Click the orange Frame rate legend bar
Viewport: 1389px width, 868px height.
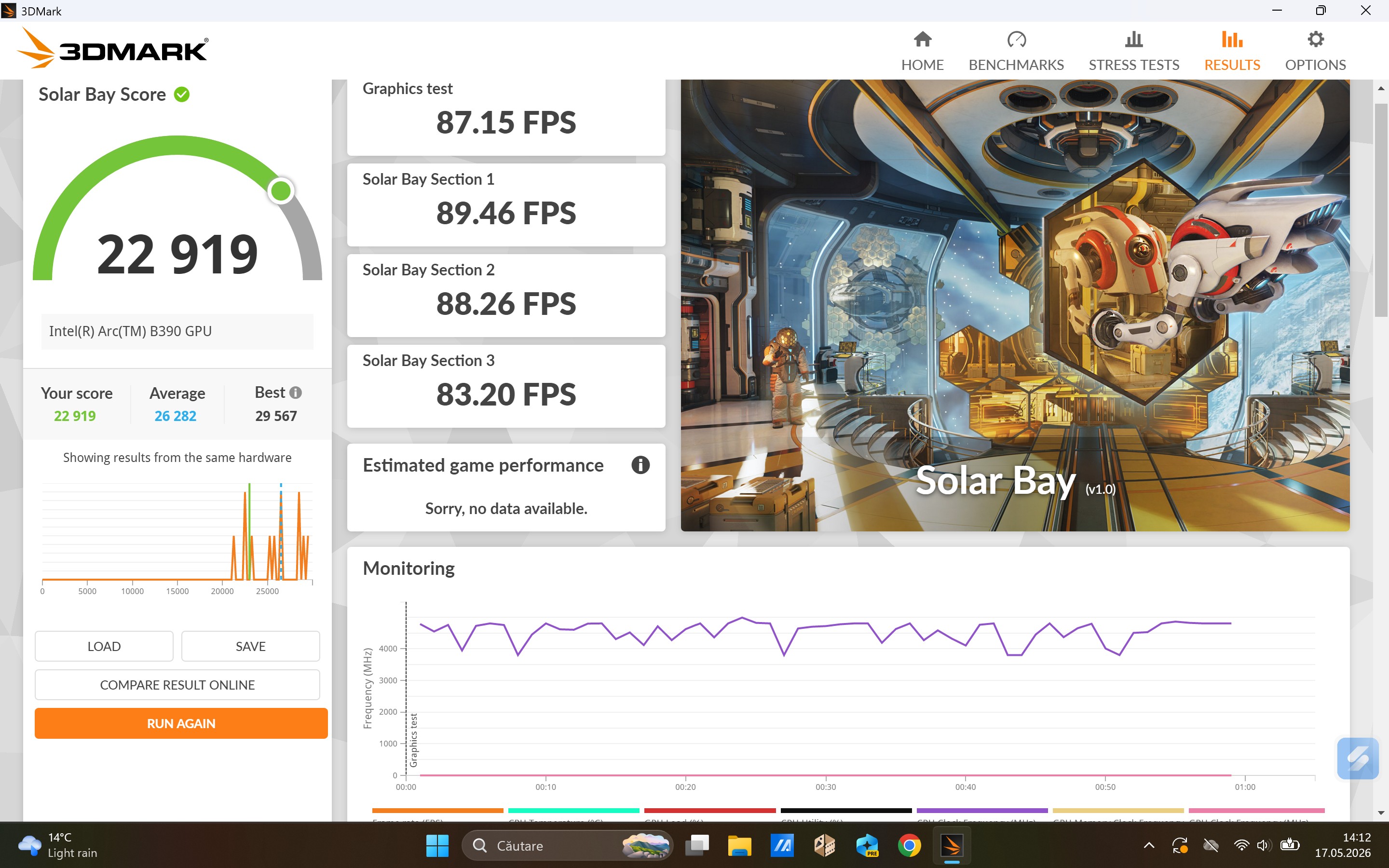tap(437, 811)
